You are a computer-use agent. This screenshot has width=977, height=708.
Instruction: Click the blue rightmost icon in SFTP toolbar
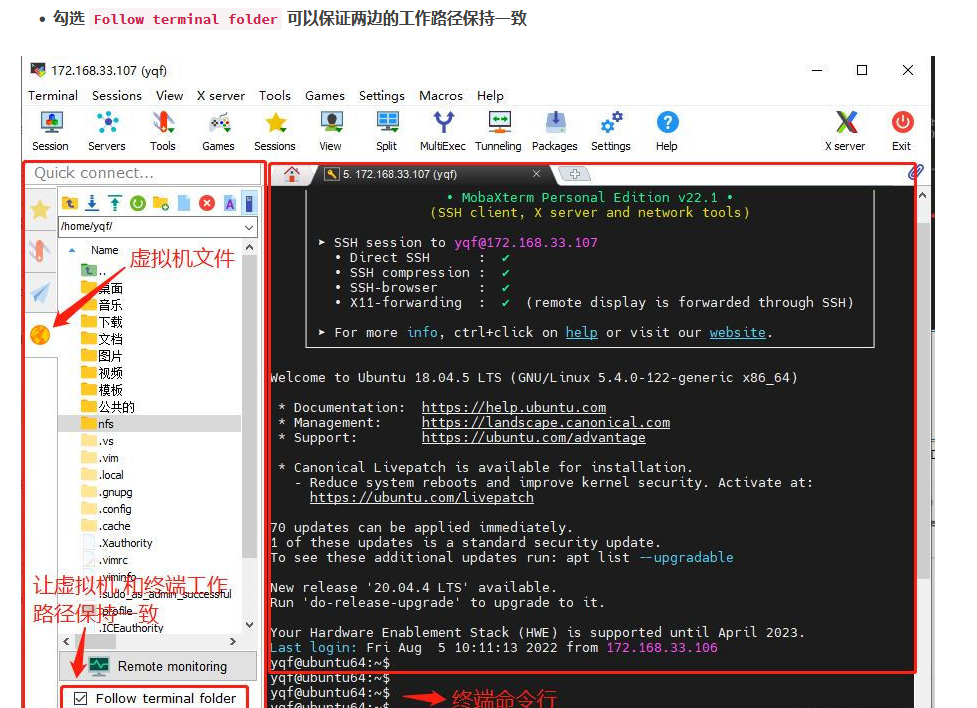[249, 203]
